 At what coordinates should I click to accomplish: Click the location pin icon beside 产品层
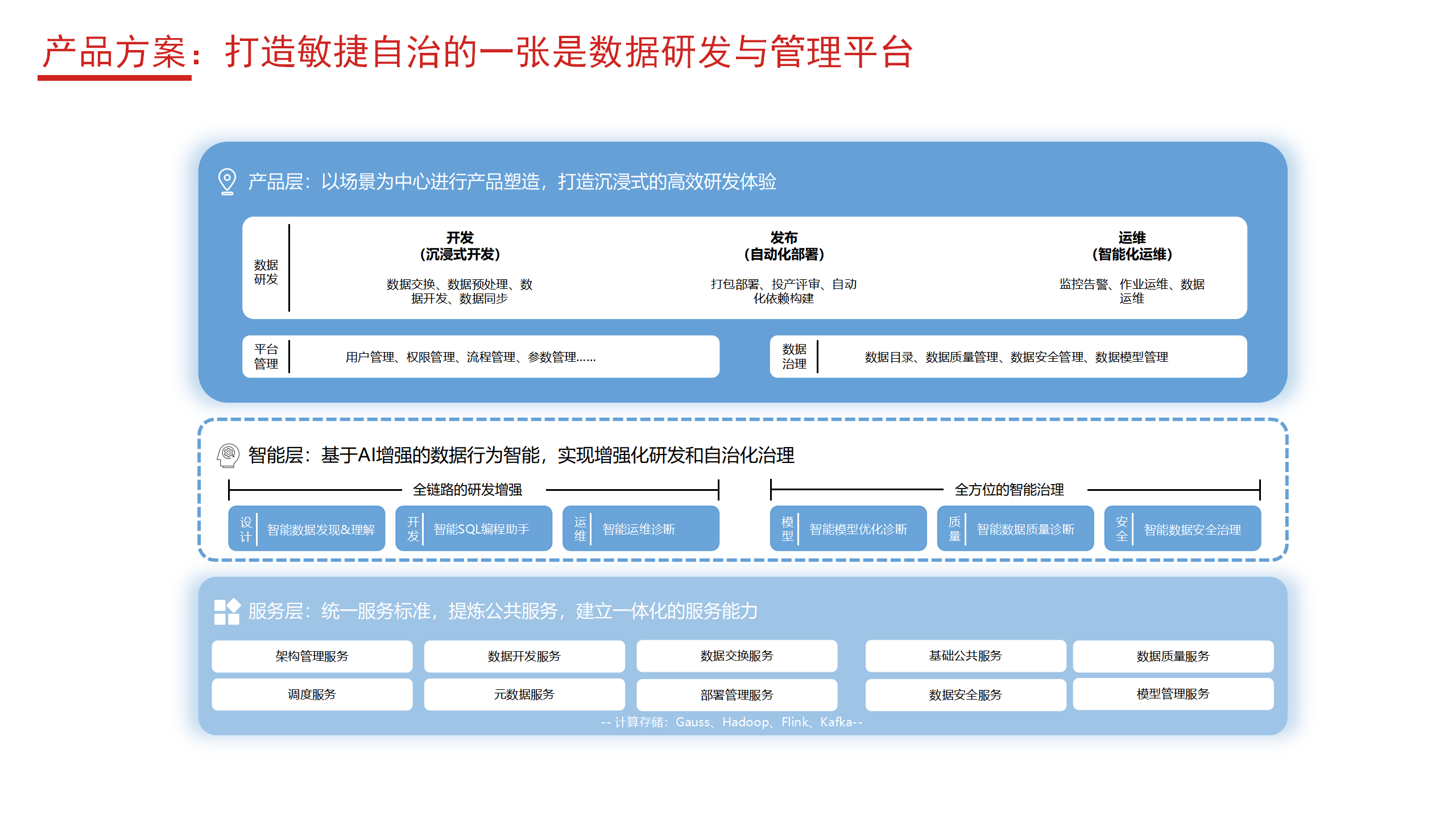point(227,182)
